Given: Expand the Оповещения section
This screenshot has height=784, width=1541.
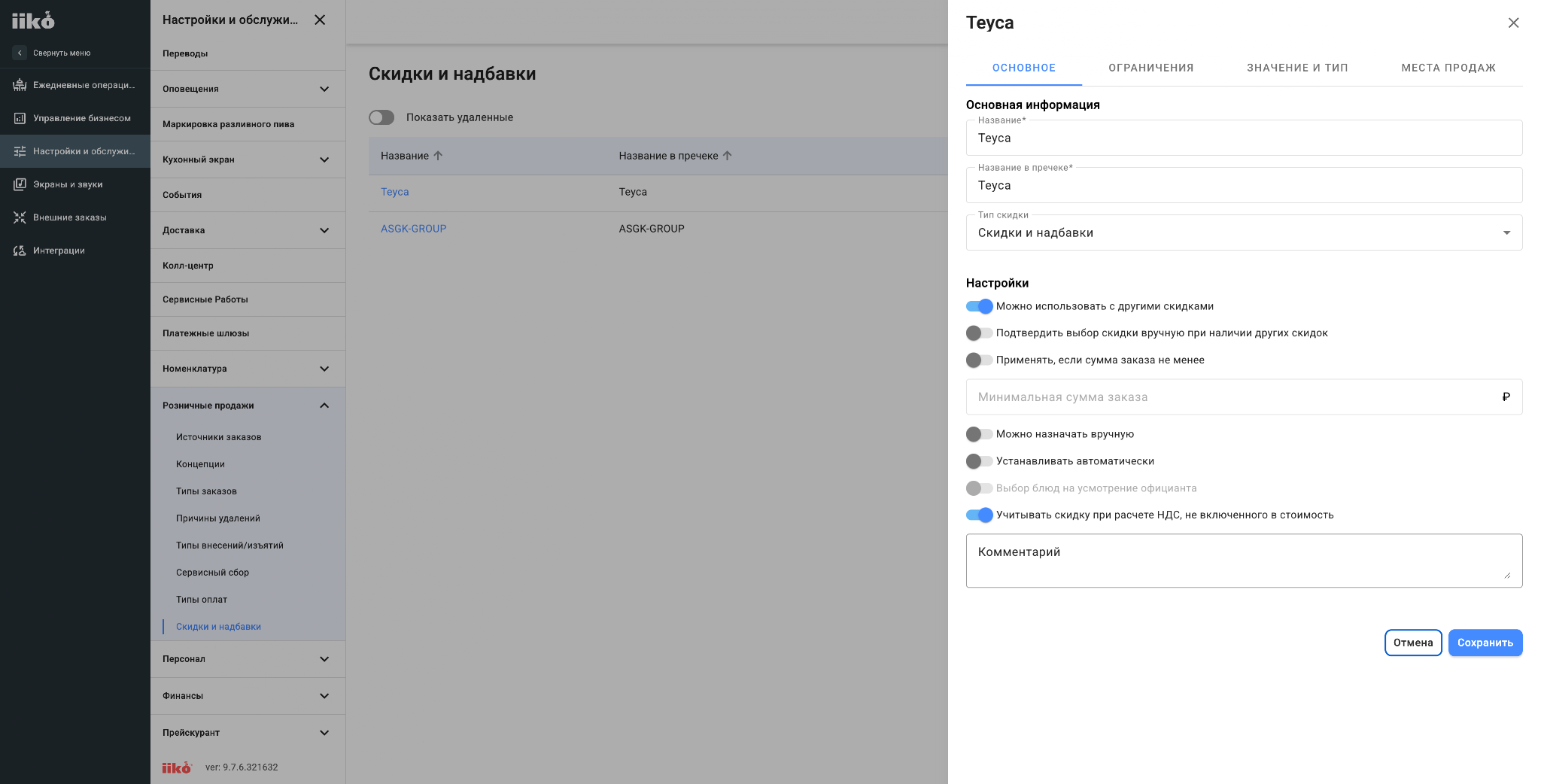Looking at the screenshot, I should 324,89.
